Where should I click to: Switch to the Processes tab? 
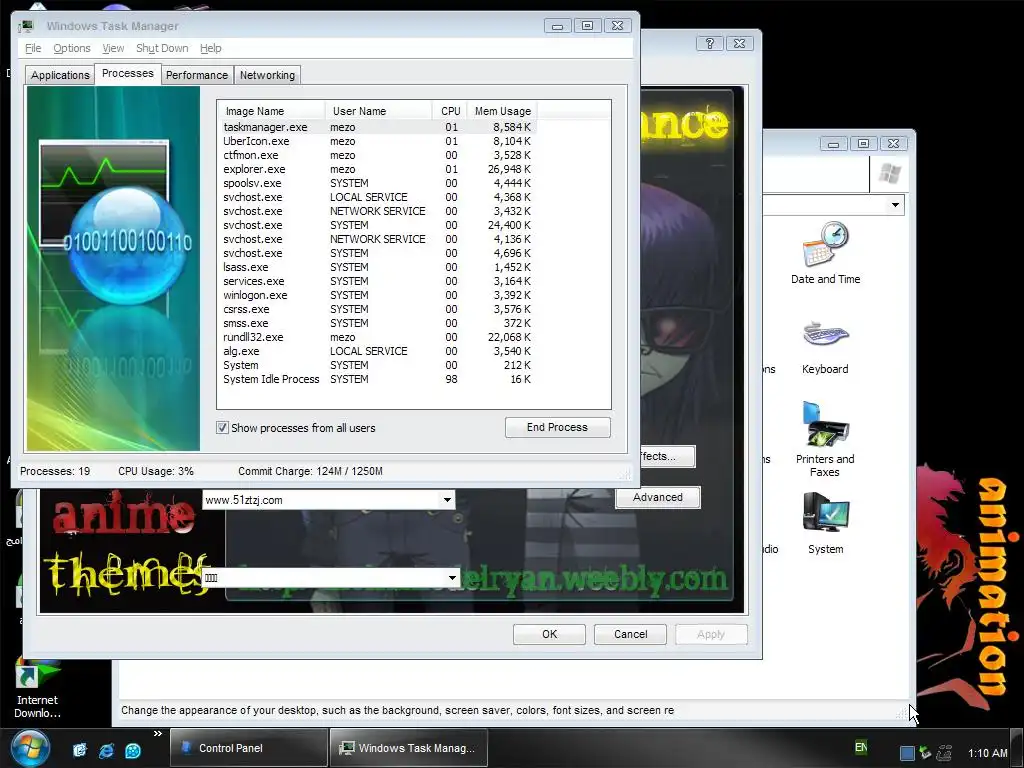[127, 73]
